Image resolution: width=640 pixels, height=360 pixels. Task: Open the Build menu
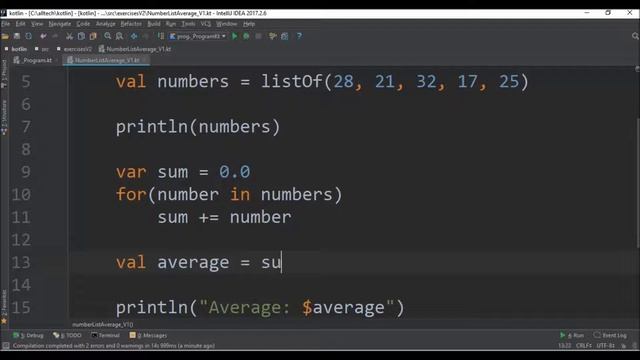154,24
